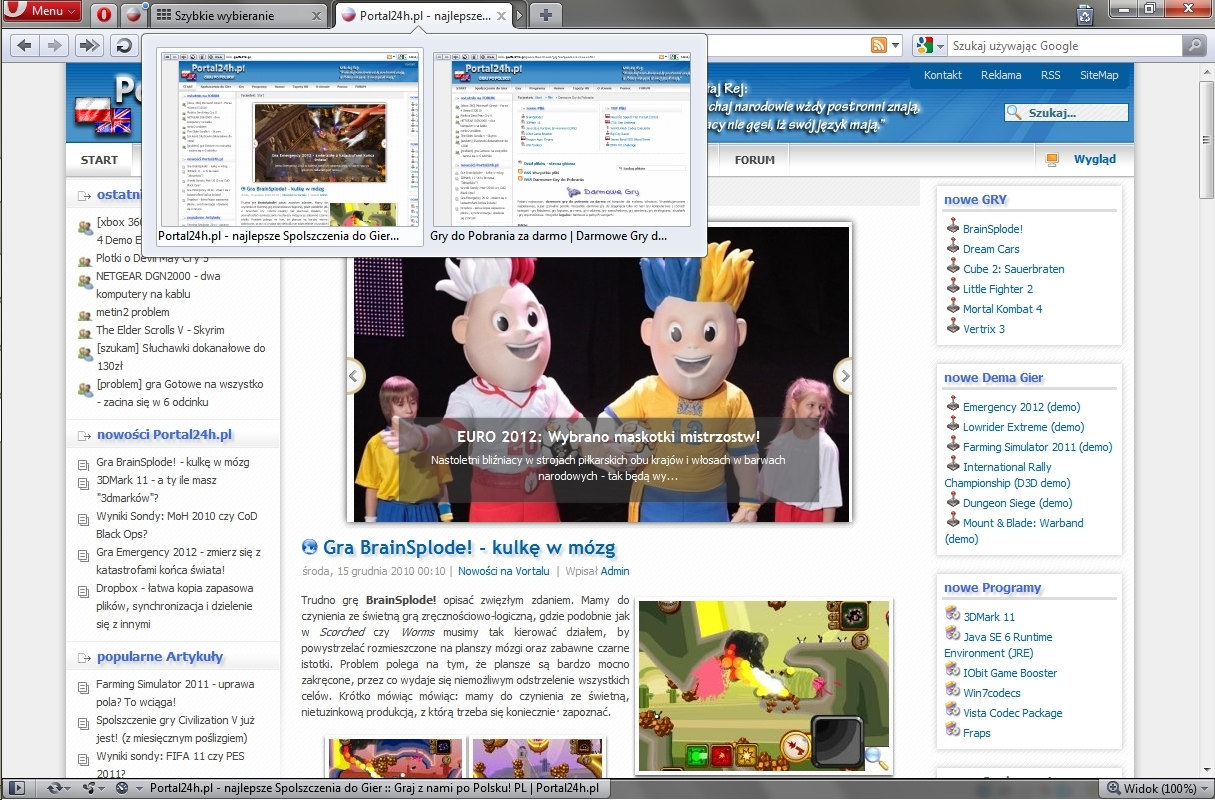The image size is (1215, 800).
Task: Click the RSS feed icon in address bar
Action: (x=878, y=45)
